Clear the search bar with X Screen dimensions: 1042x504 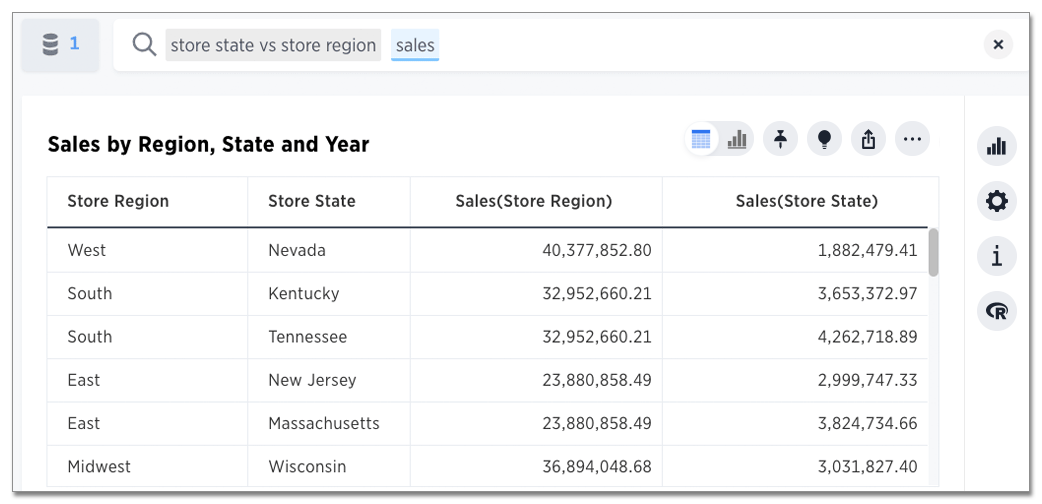(x=998, y=45)
